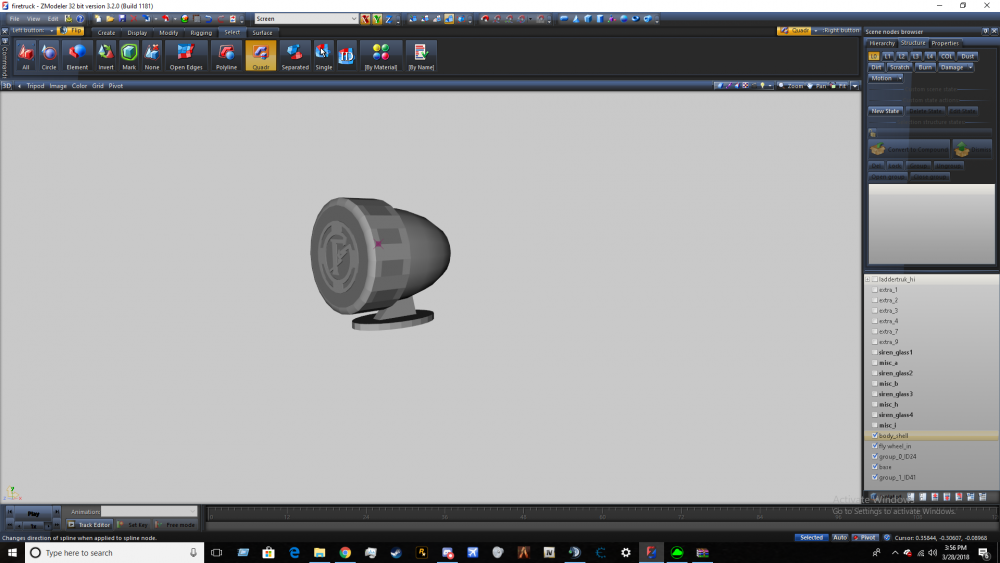1000x563 pixels.
Task: Open the viewport options dropdown arrow
Action: [855, 85]
